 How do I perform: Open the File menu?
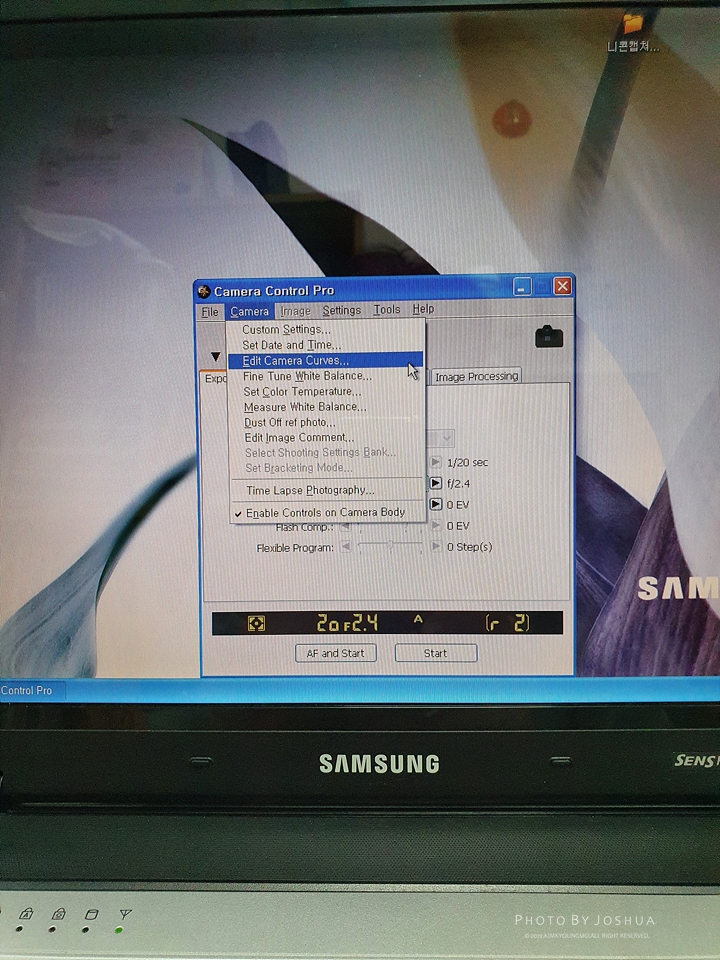pyautogui.click(x=209, y=312)
